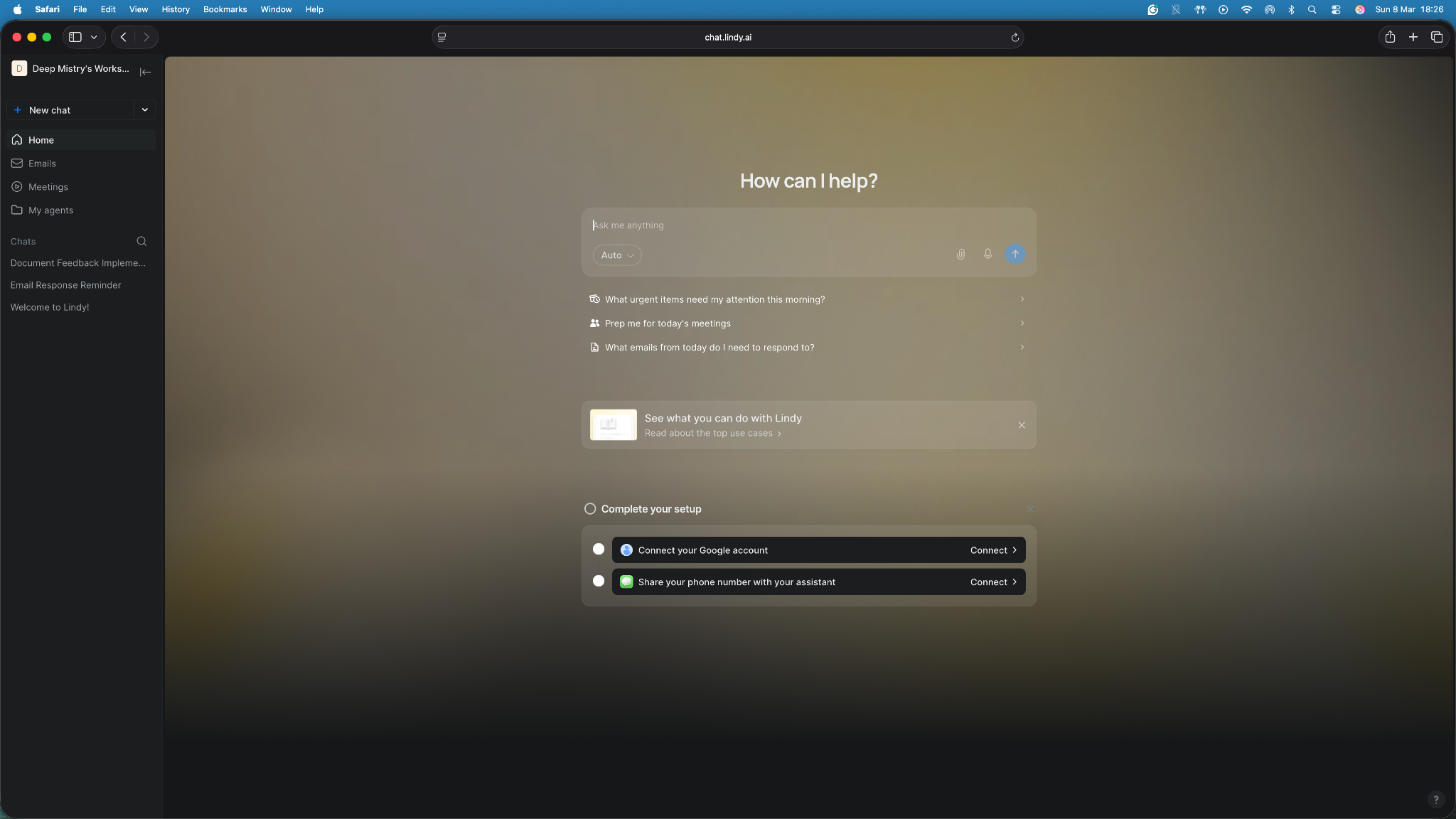
Task: Open the Bookmarks menu in the menu bar
Action: click(225, 9)
